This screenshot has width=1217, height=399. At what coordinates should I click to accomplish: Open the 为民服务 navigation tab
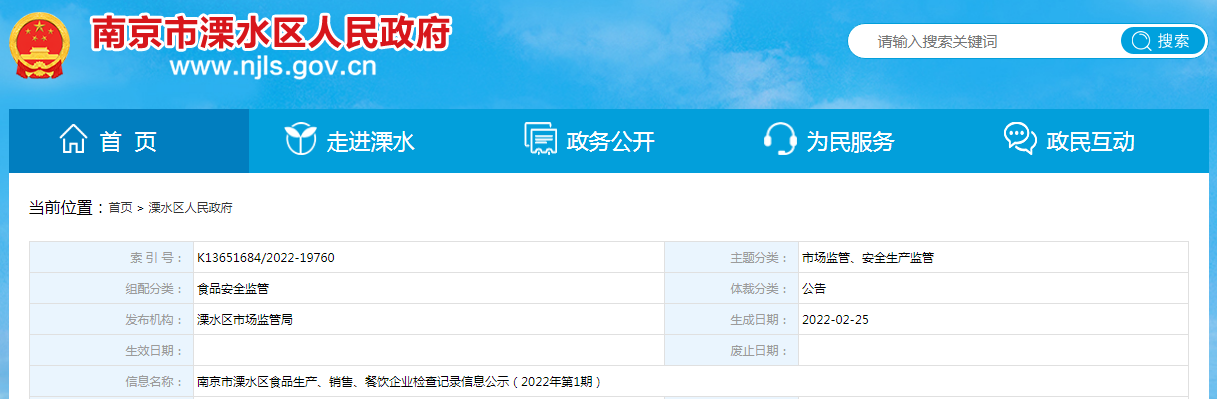[849, 141]
